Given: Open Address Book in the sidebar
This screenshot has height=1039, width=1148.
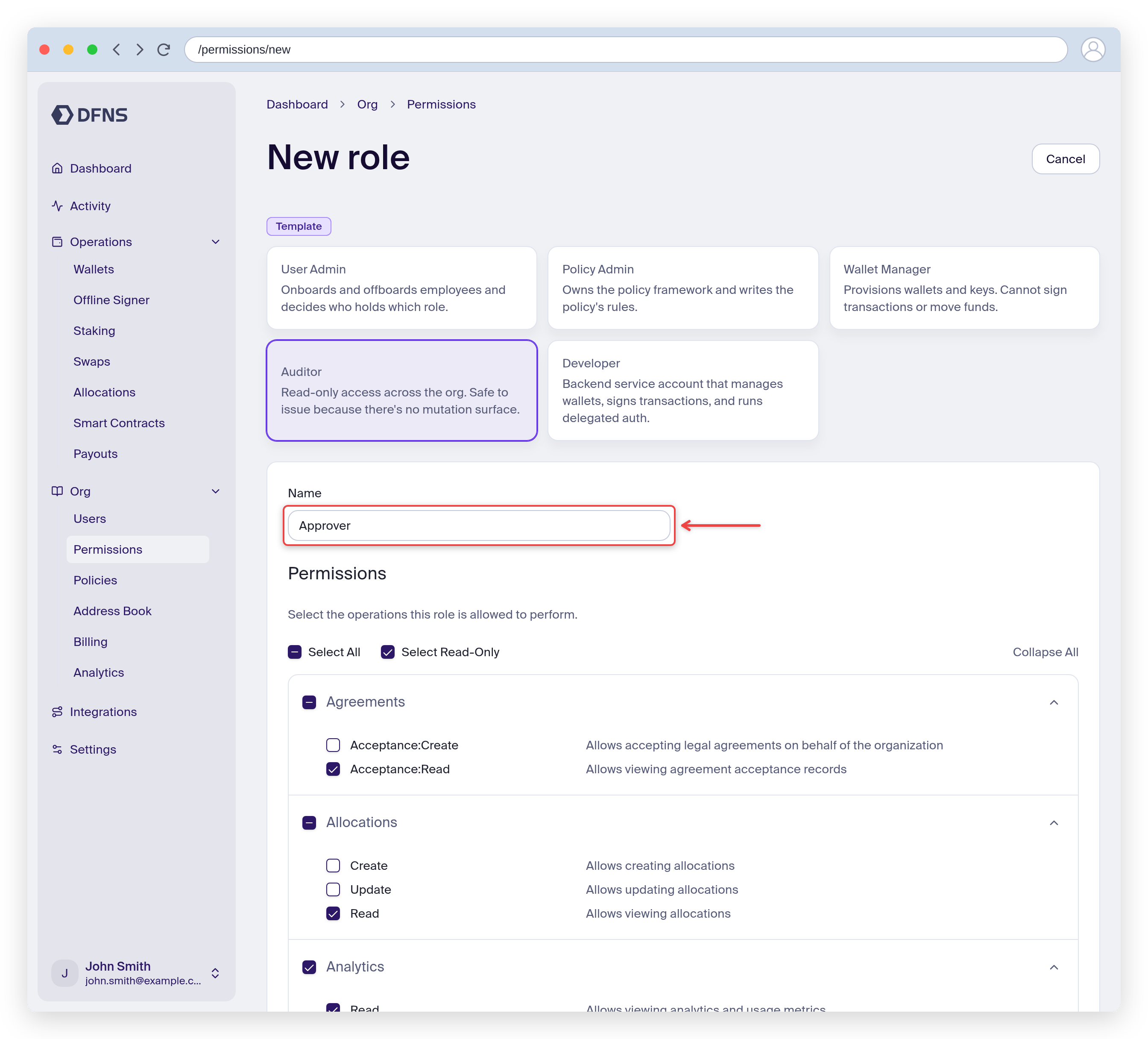Looking at the screenshot, I should (x=112, y=610).
